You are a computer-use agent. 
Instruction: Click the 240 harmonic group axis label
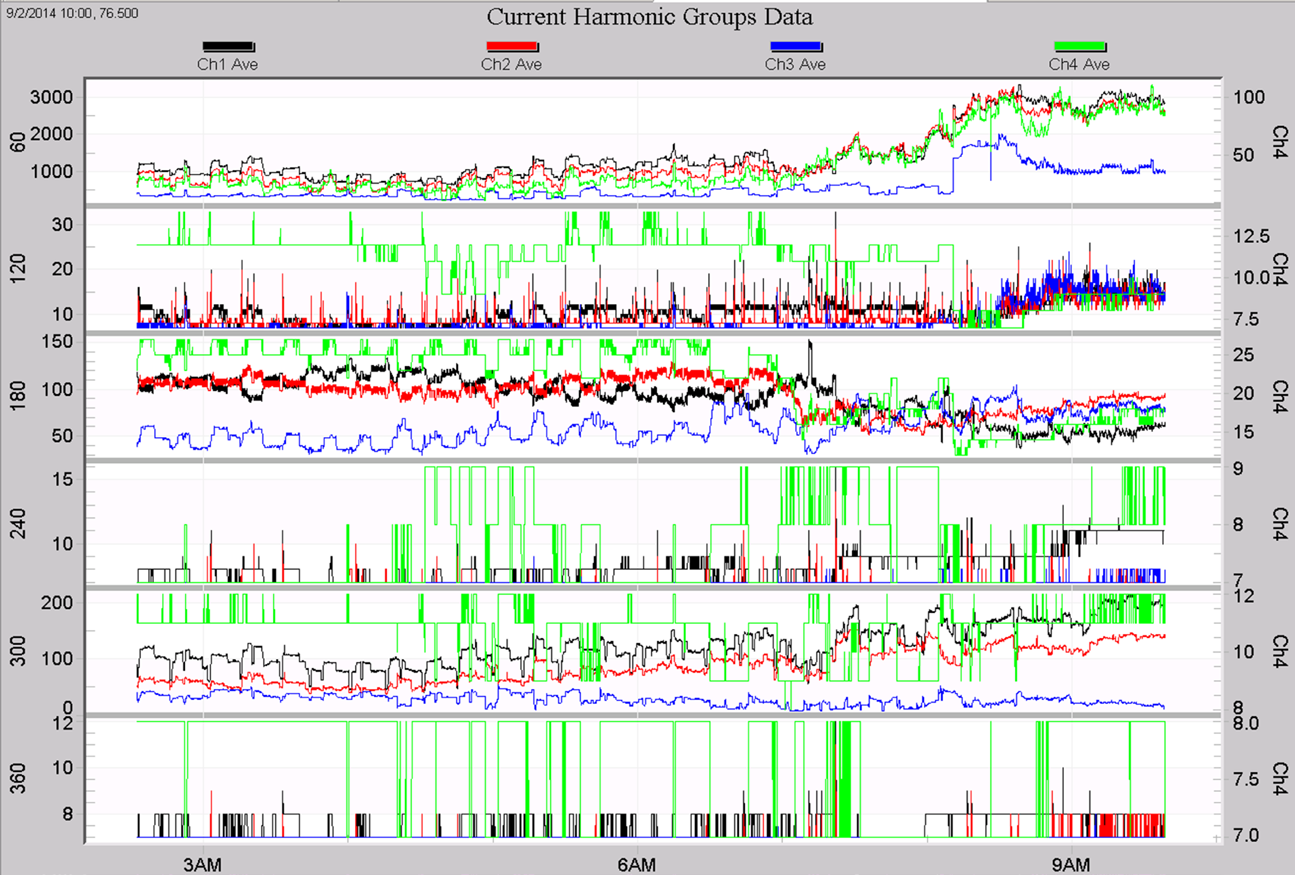[x=17, y=523]
